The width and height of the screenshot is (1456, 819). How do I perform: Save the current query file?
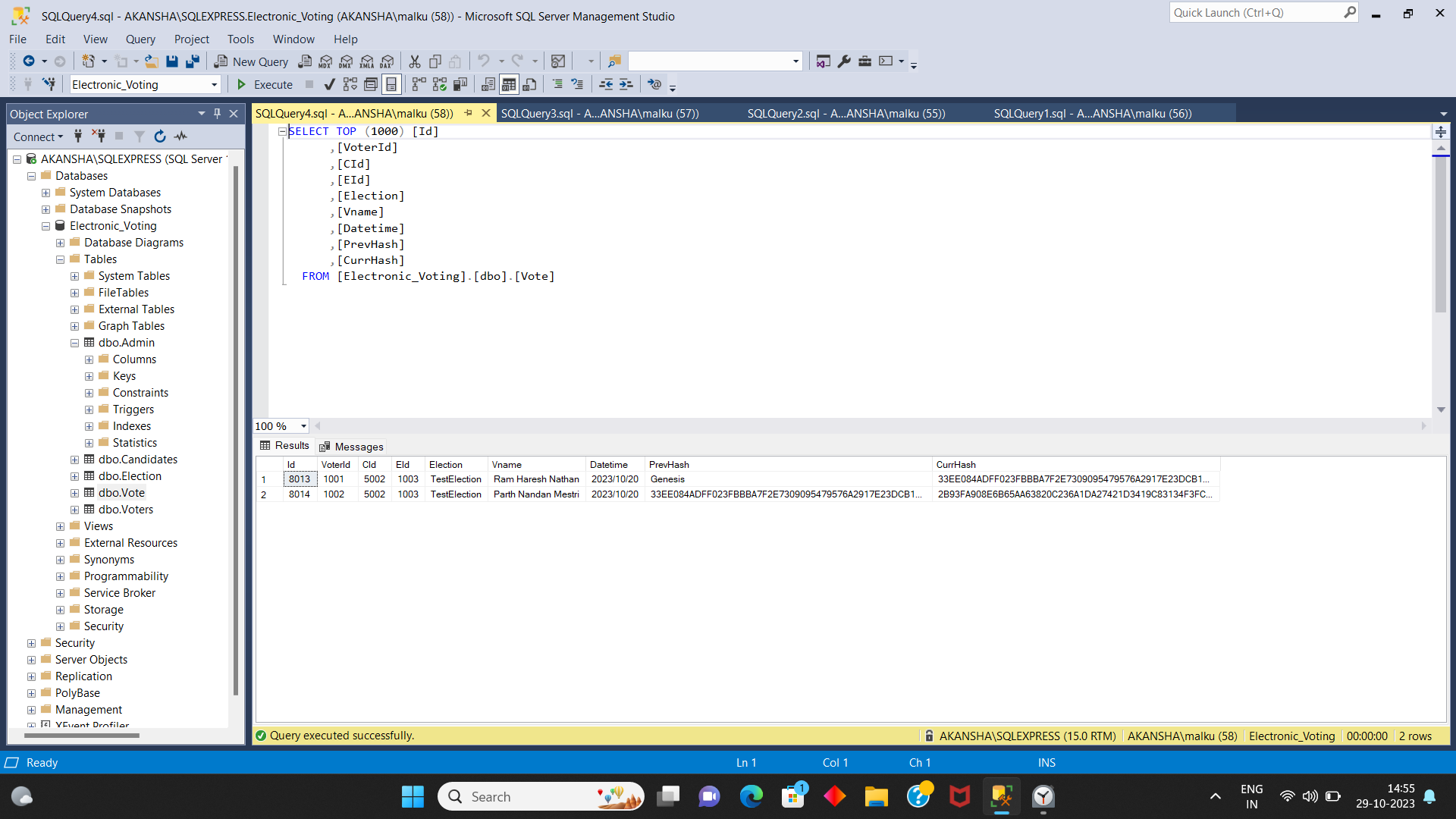[173, 61]
